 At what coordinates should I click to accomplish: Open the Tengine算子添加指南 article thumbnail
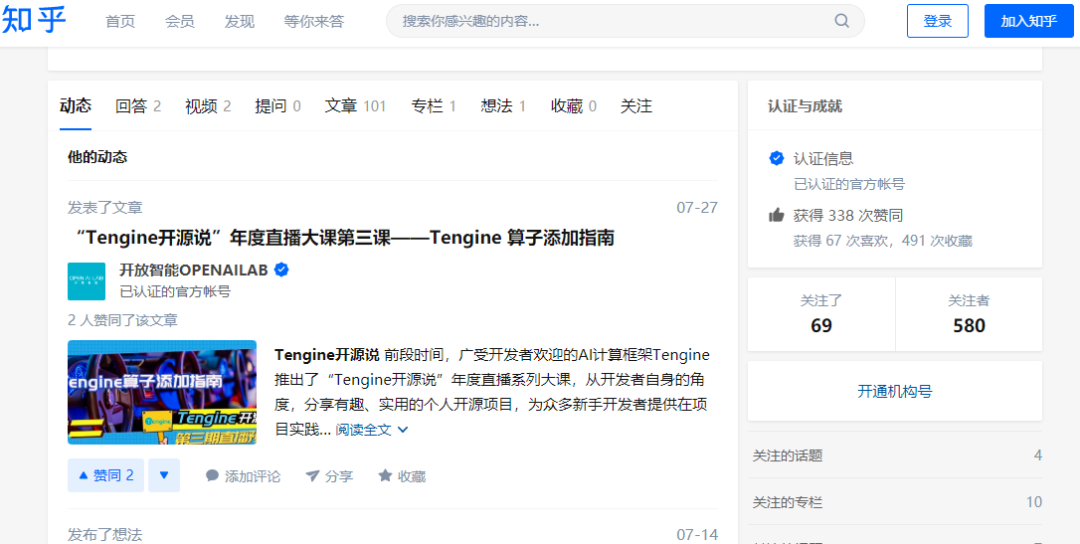tap(162, 392)
